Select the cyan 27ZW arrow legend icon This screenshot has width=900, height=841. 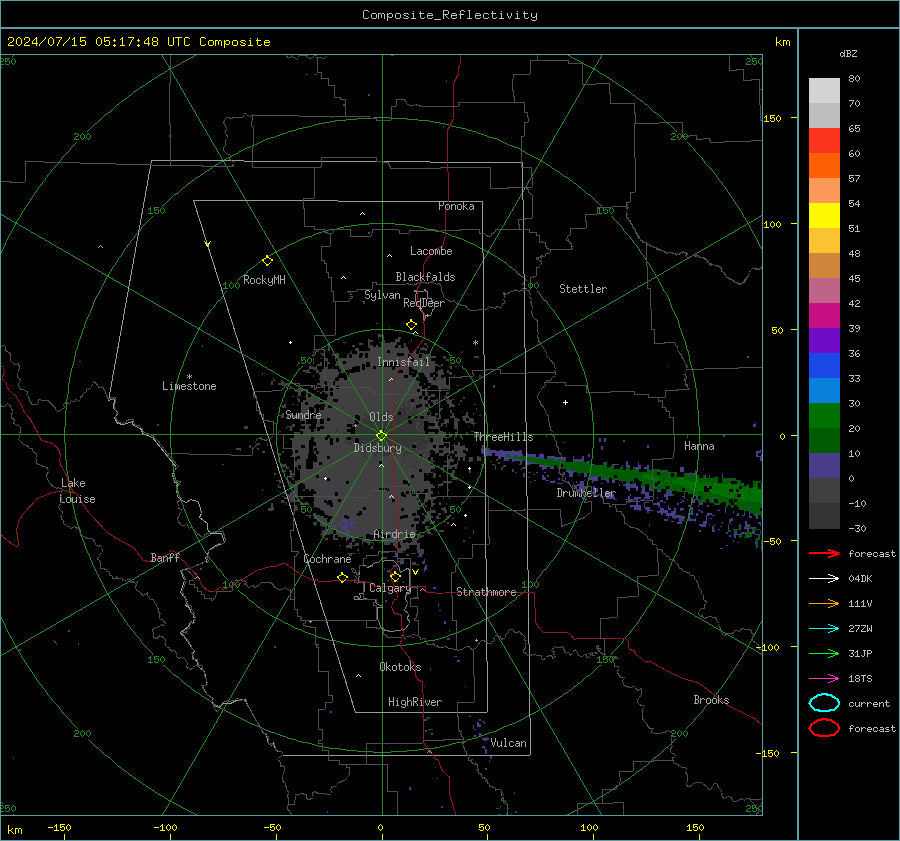coord(824,629)
